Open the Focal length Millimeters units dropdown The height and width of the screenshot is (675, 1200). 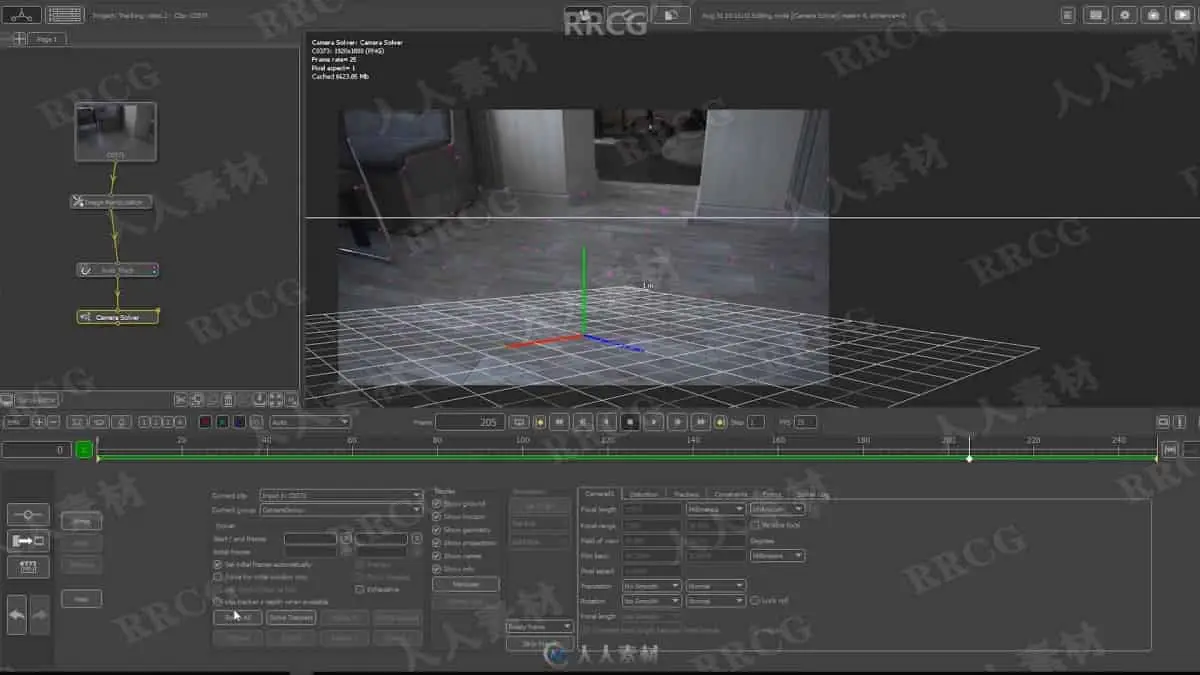[715, 509]
